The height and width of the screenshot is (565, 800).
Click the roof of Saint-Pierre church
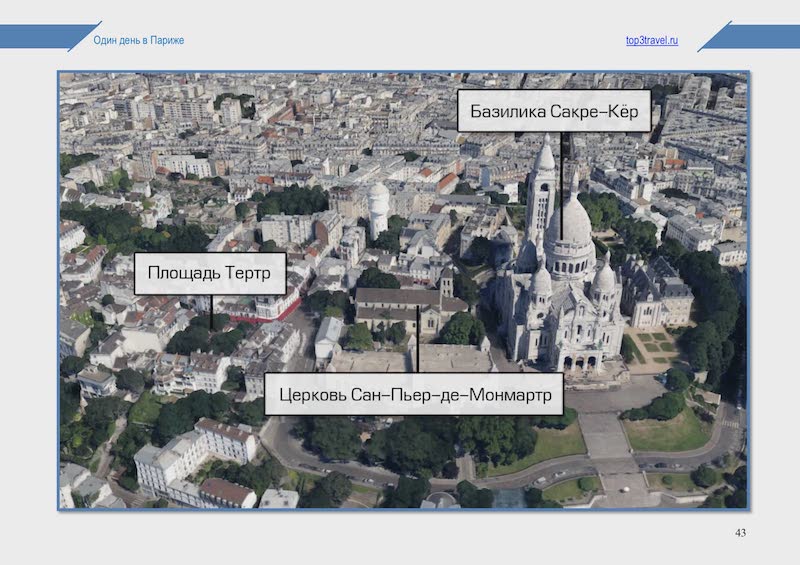point(397,299)
